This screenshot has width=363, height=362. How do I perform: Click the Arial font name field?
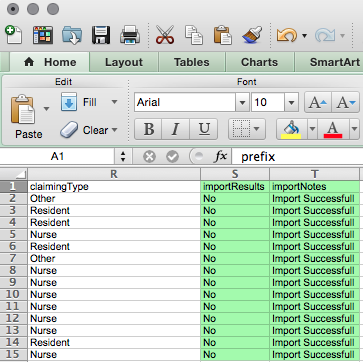coord(185,102)
